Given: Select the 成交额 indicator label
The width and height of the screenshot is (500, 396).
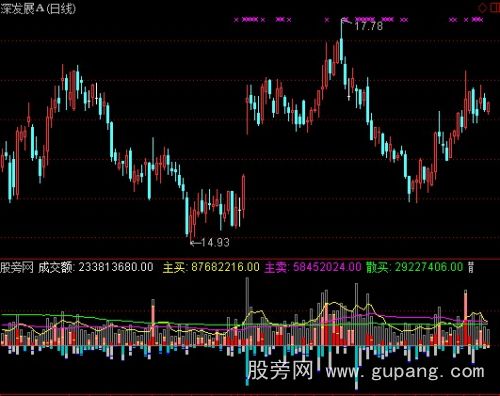Looking at the screenshot, I should (55, 267).
